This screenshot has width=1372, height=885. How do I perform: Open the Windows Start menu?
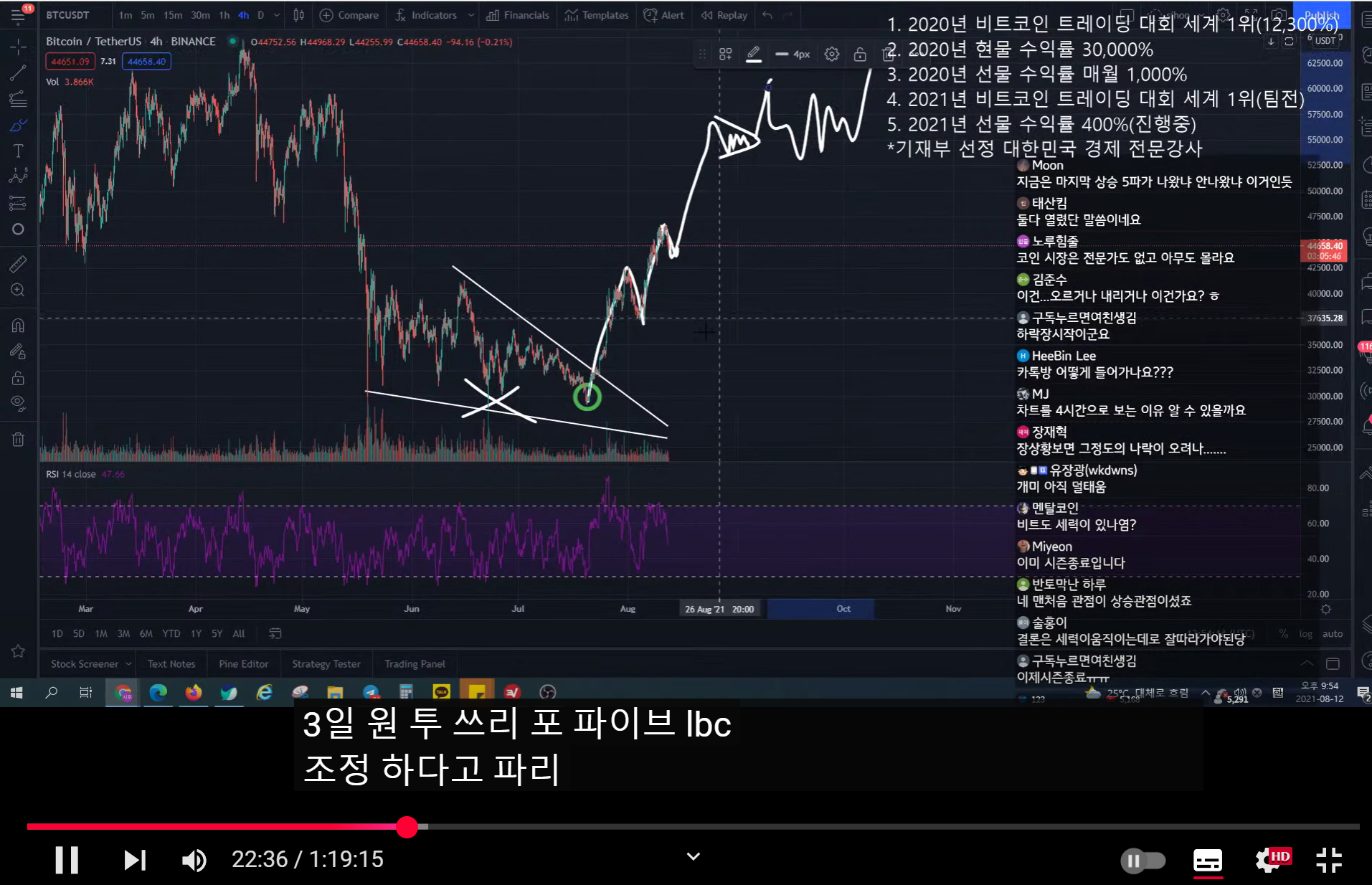click(16, 692)
